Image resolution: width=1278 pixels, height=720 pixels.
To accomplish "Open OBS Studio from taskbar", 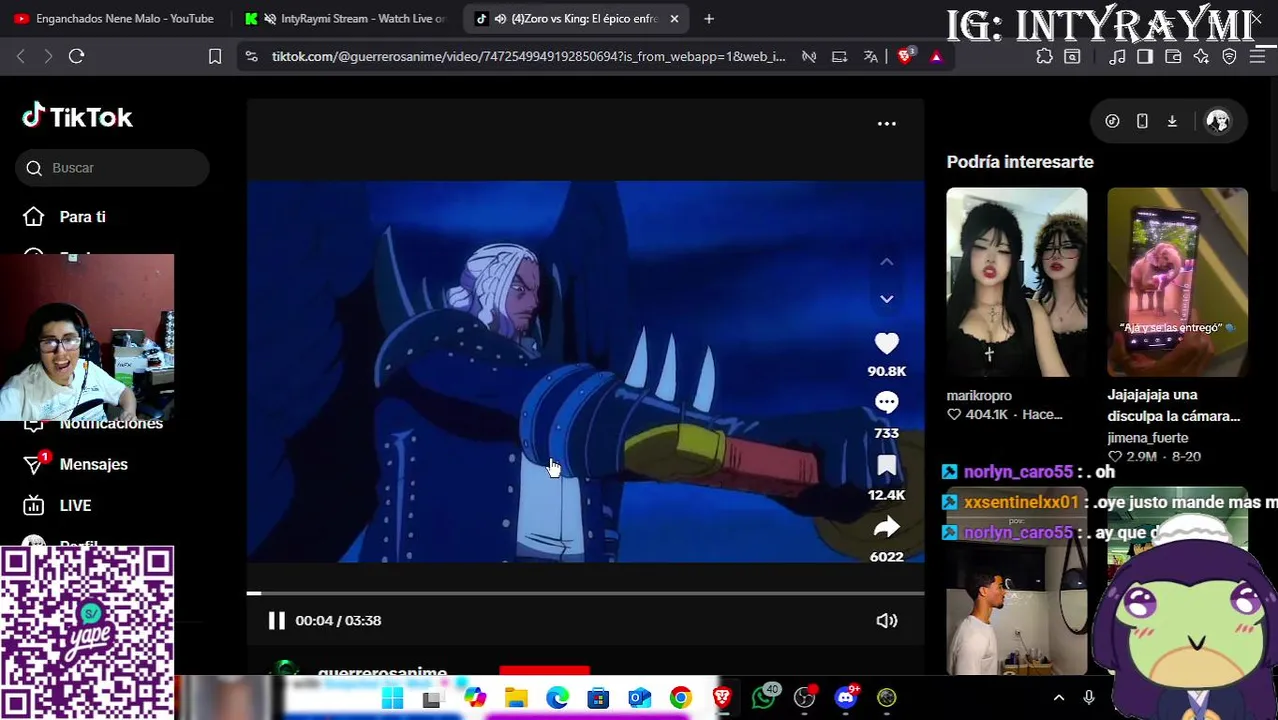I will pyautogui.click(x=804, y=698).
